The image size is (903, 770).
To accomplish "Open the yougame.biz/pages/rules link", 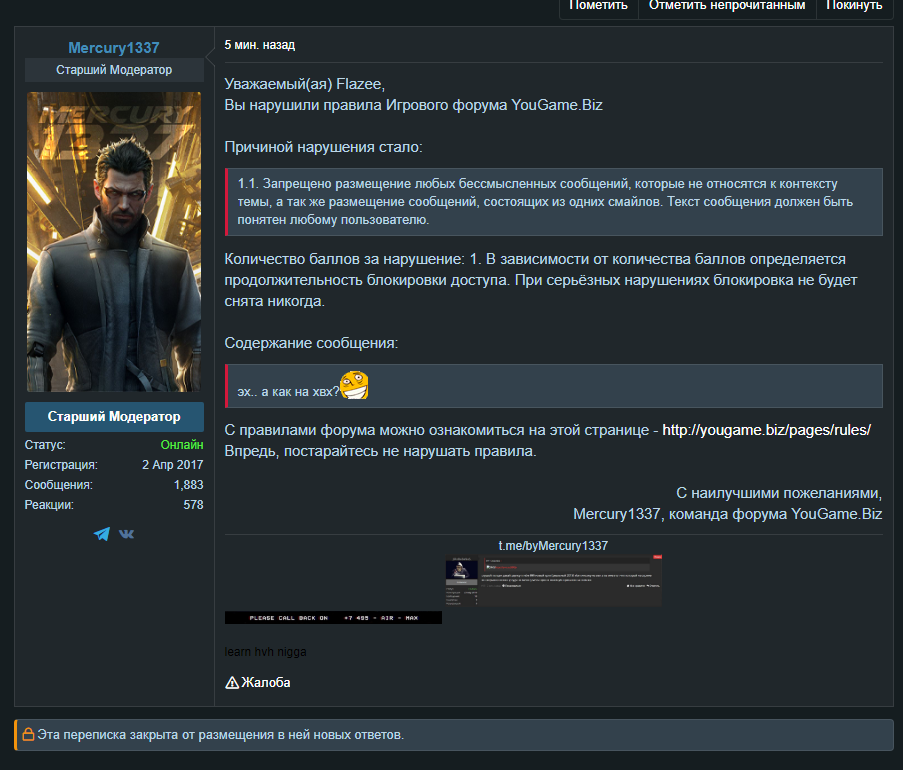I will coord(766,430).
